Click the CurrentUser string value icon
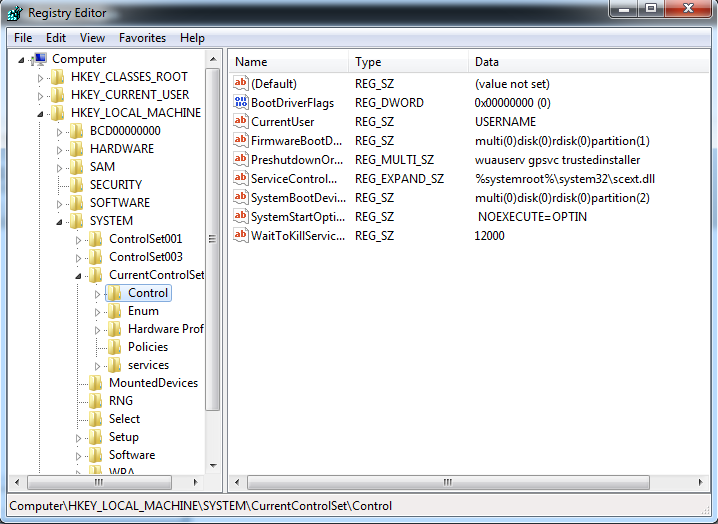Screen dimensions: 718x524 pyautogui.click(x=240, y=122)
